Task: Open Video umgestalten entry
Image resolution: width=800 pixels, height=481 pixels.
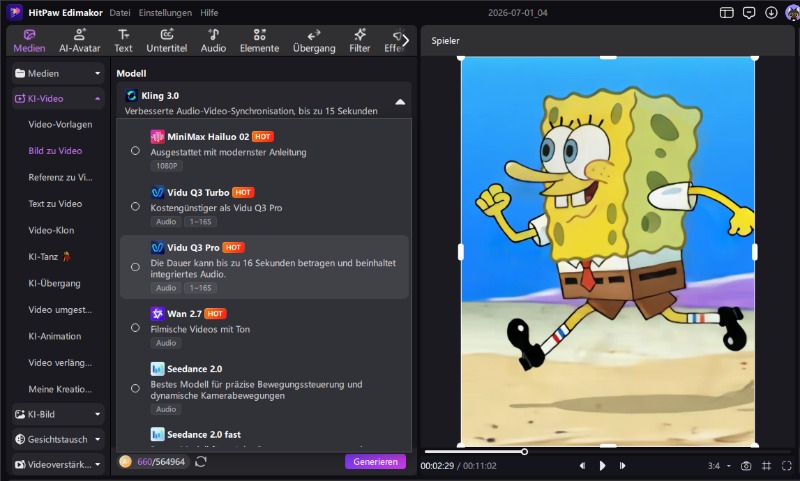Action: [x=60, y=310]
